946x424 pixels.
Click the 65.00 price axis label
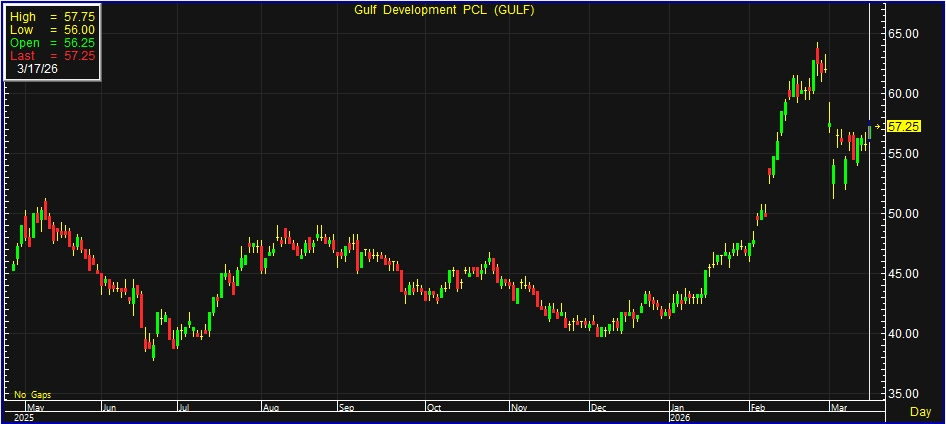click(903, 34)
